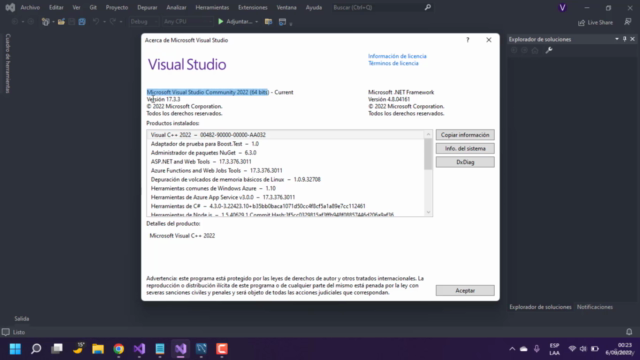Open the Windows Start button
Screen dimensions: 640x360
point(15,349)
